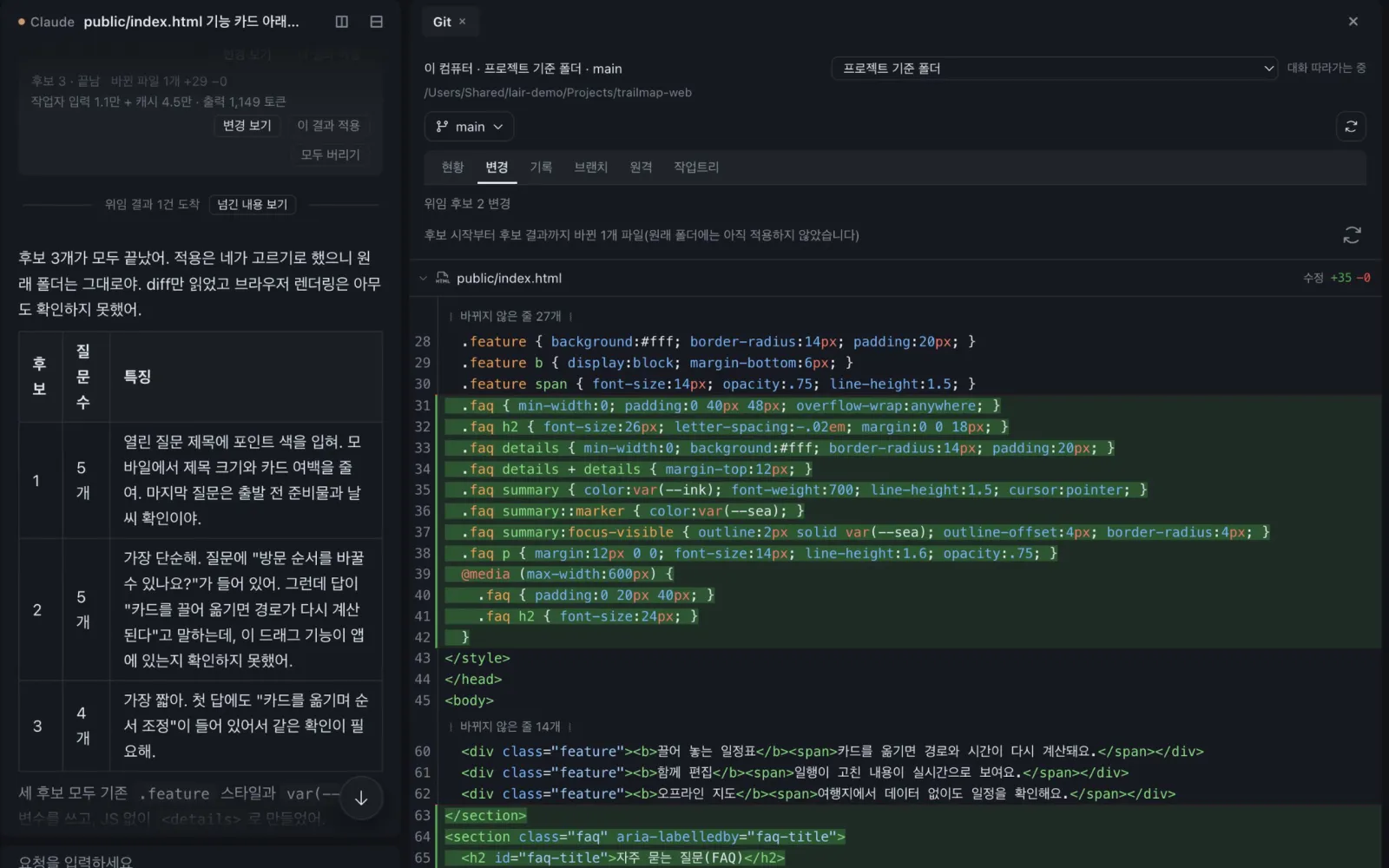
Task: Click line 43 </style> tag
Action: click(x=477, y=658)
